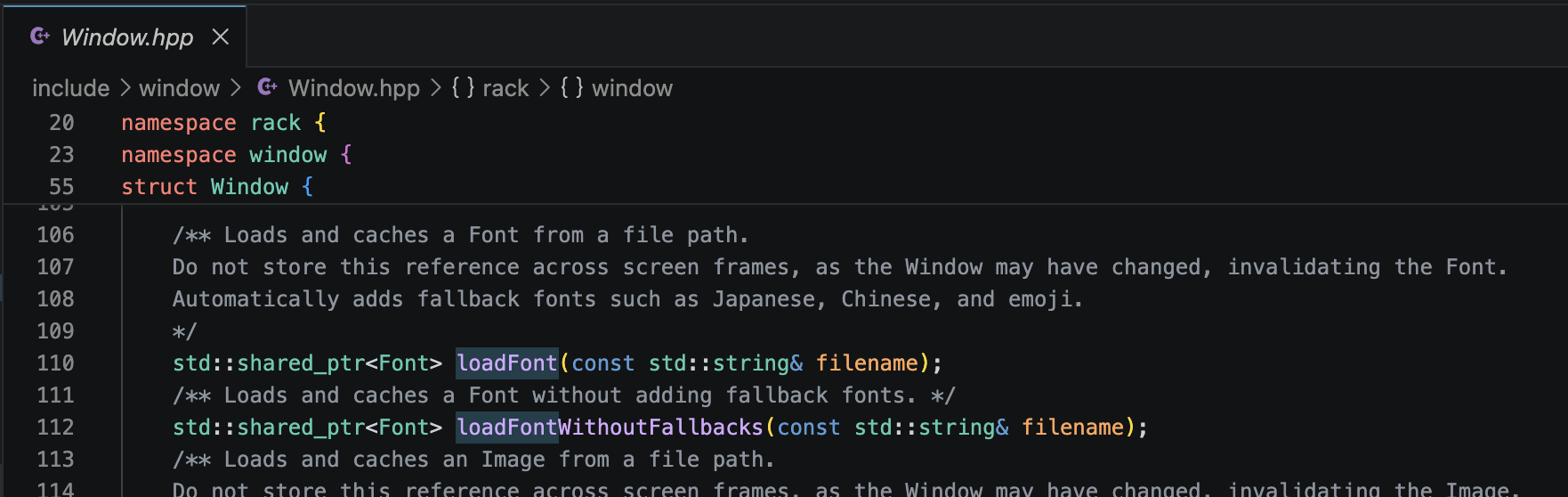Click 'std::shared_ptr<Font>' on line 112
Viewport: 1568px width, 497px height.
(307, 428)
